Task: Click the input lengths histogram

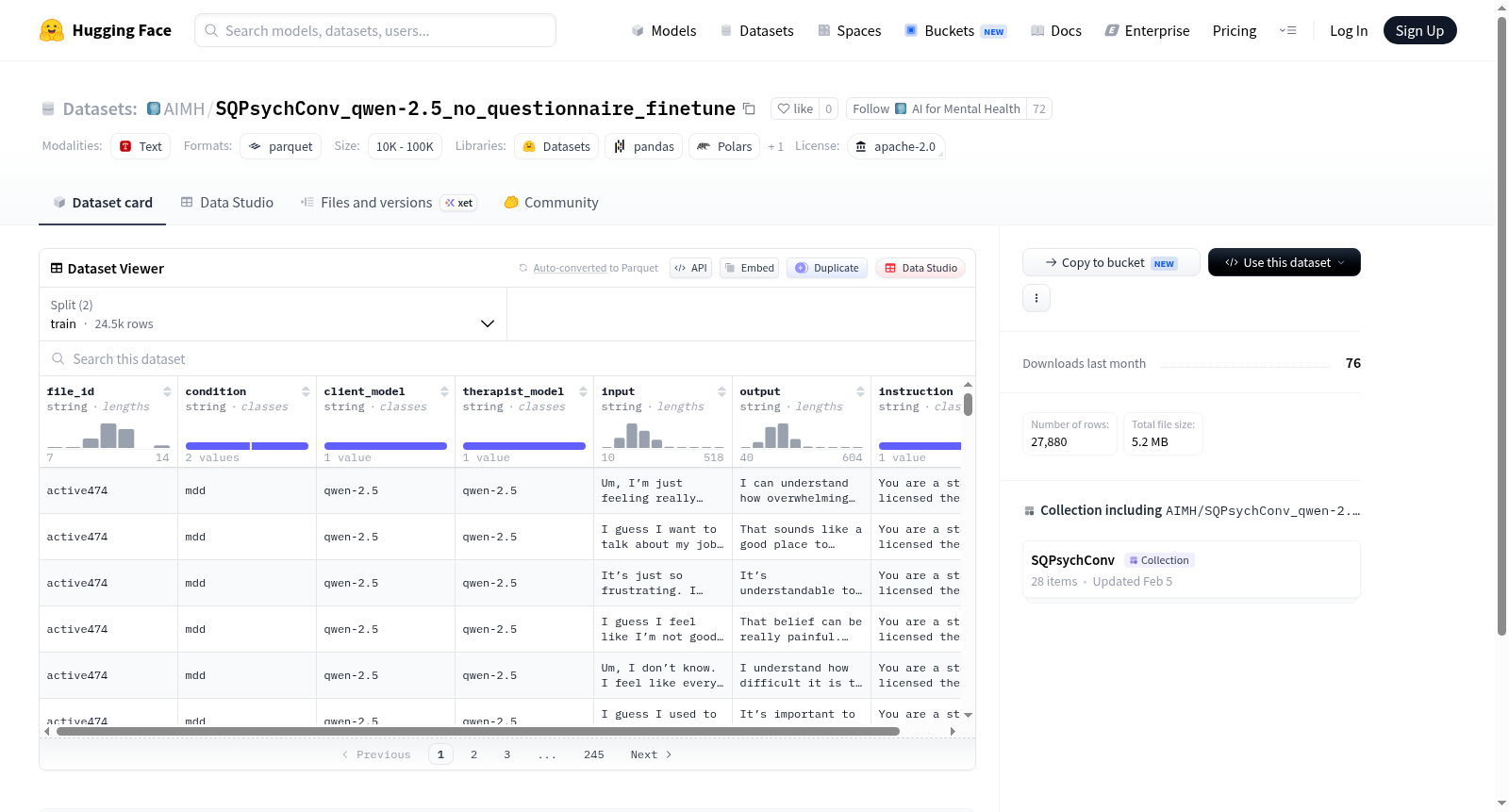Action: (x=663, y=436)
